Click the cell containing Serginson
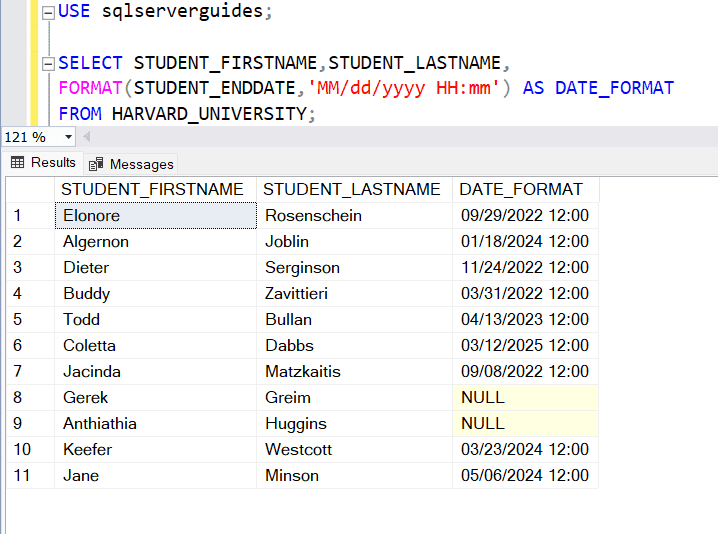Image resolution: width=718 pixels, height=534 pixels. (354, 267)
